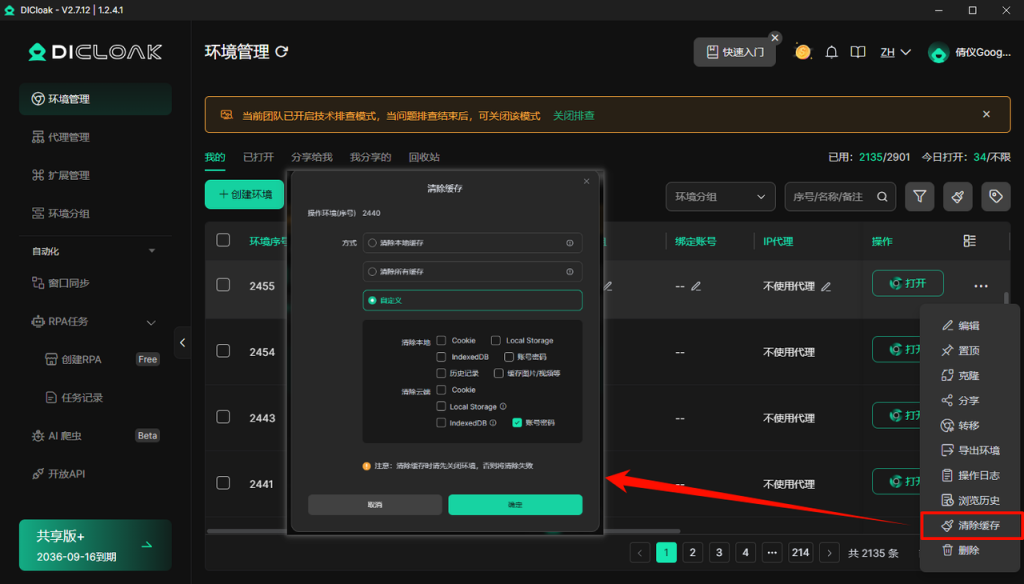Open the 环境分组 dropdown filter
This screenshot has width=1024, height=584.
point(720,197)
